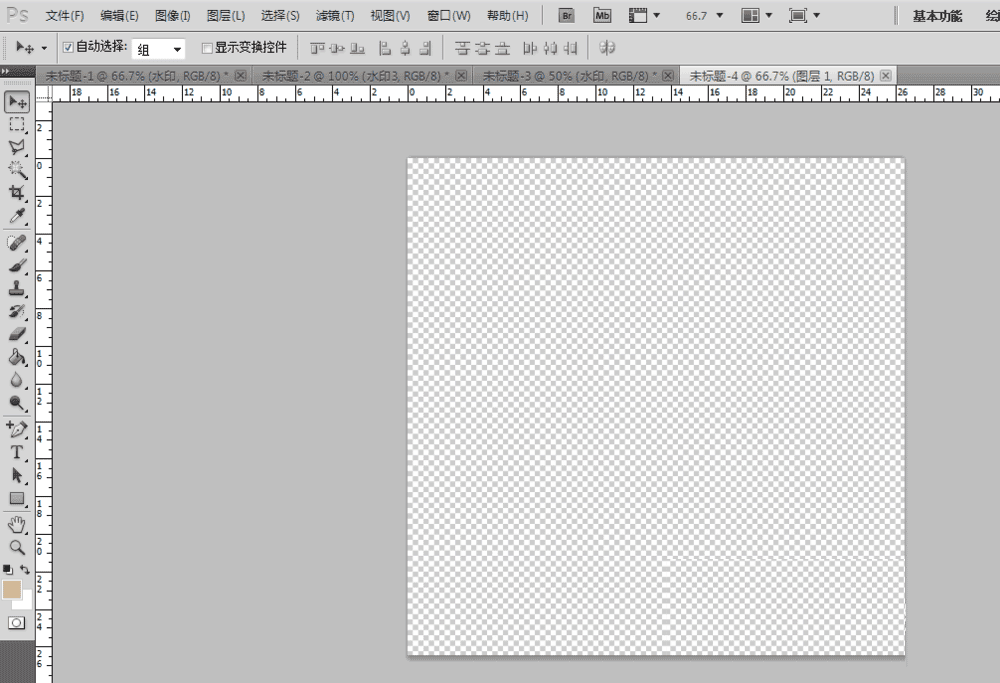Screen dimensions: 1000x683
Task: Enable the 显示变换控件 checkbox
Action: click(x=207, y=48)
